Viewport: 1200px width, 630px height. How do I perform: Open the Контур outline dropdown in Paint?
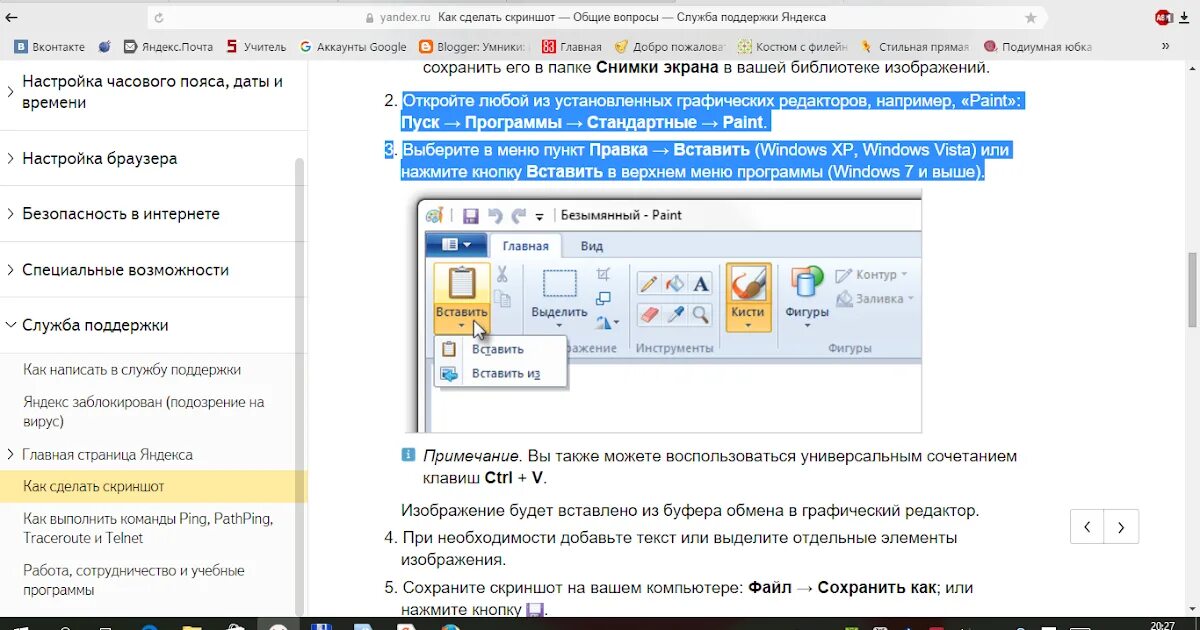tap(871, 274)
